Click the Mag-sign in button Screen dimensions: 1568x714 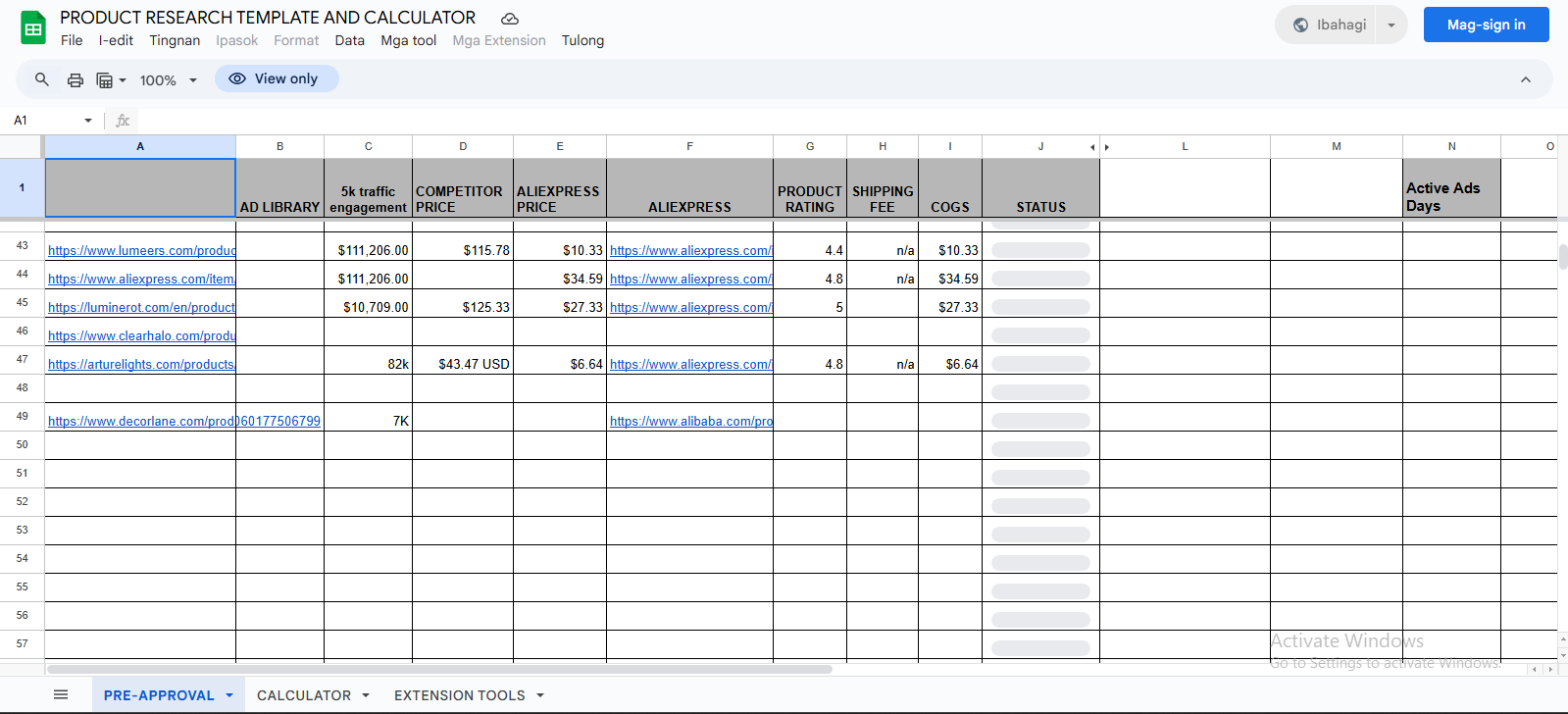[x=1486, y=25]
